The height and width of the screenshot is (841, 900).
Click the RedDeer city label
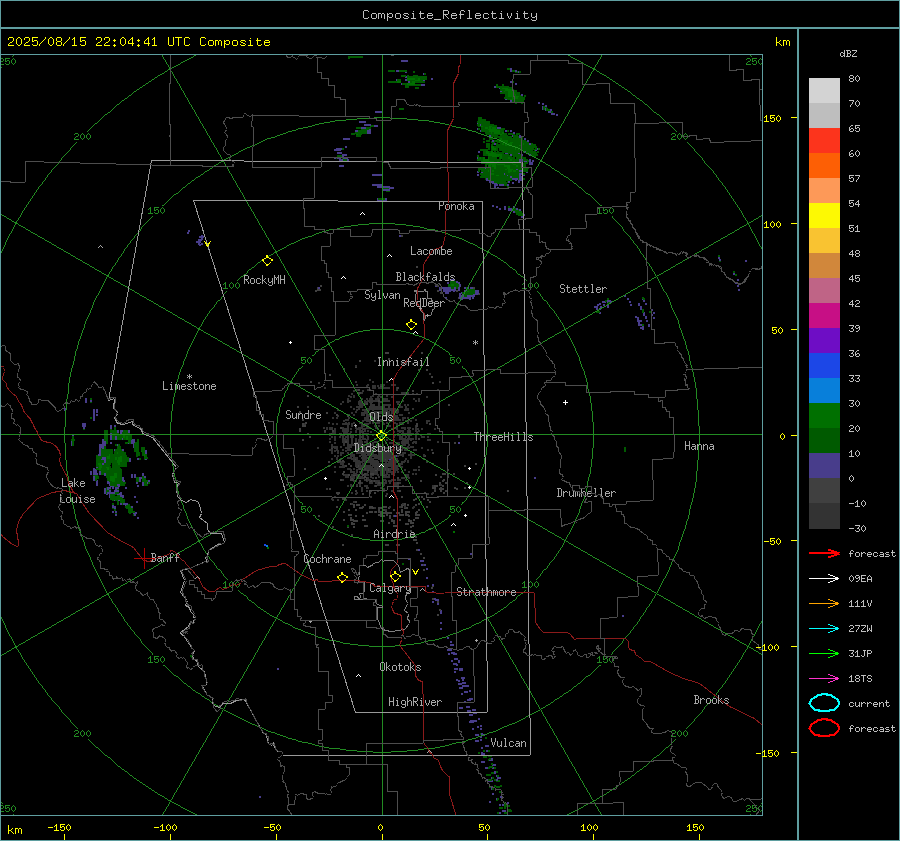tap(424, 303)
